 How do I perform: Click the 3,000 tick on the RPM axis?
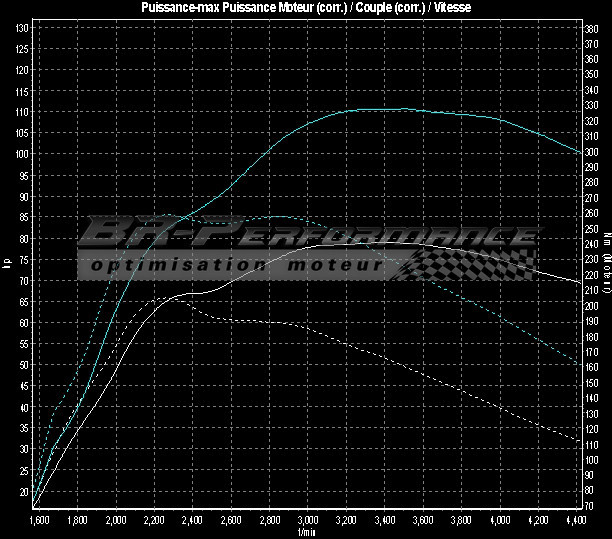308,521
